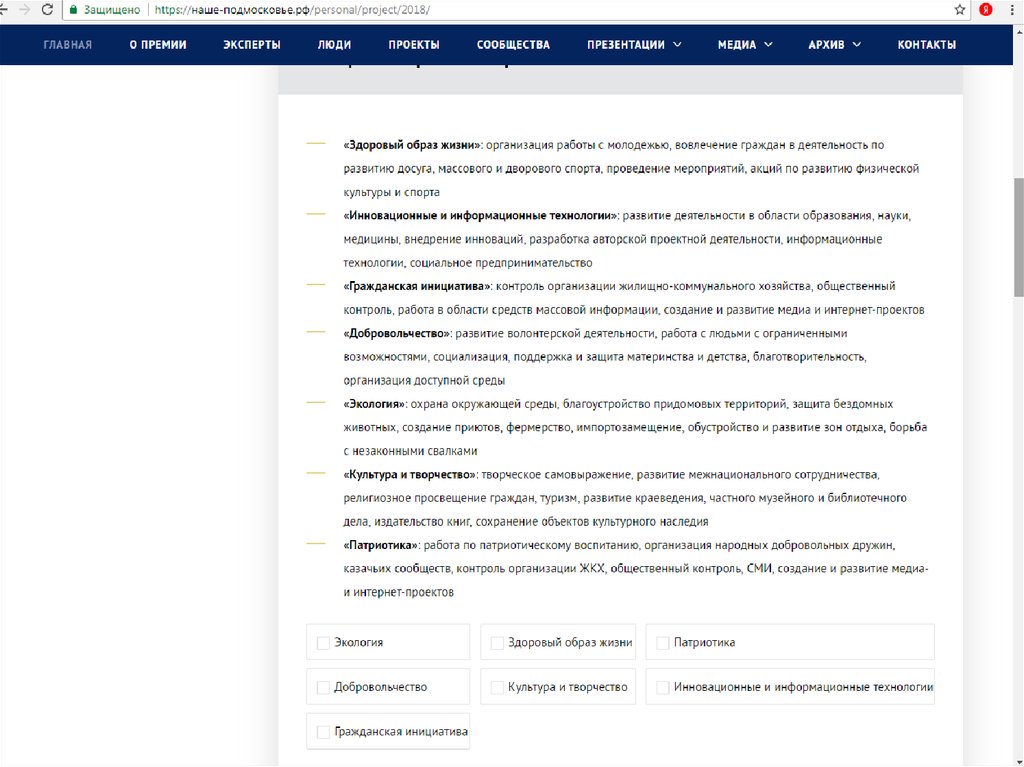
Task: Expand the ПРЕЗЕНТАЦИИ dropdown menu
Action: tap(633, 44)
